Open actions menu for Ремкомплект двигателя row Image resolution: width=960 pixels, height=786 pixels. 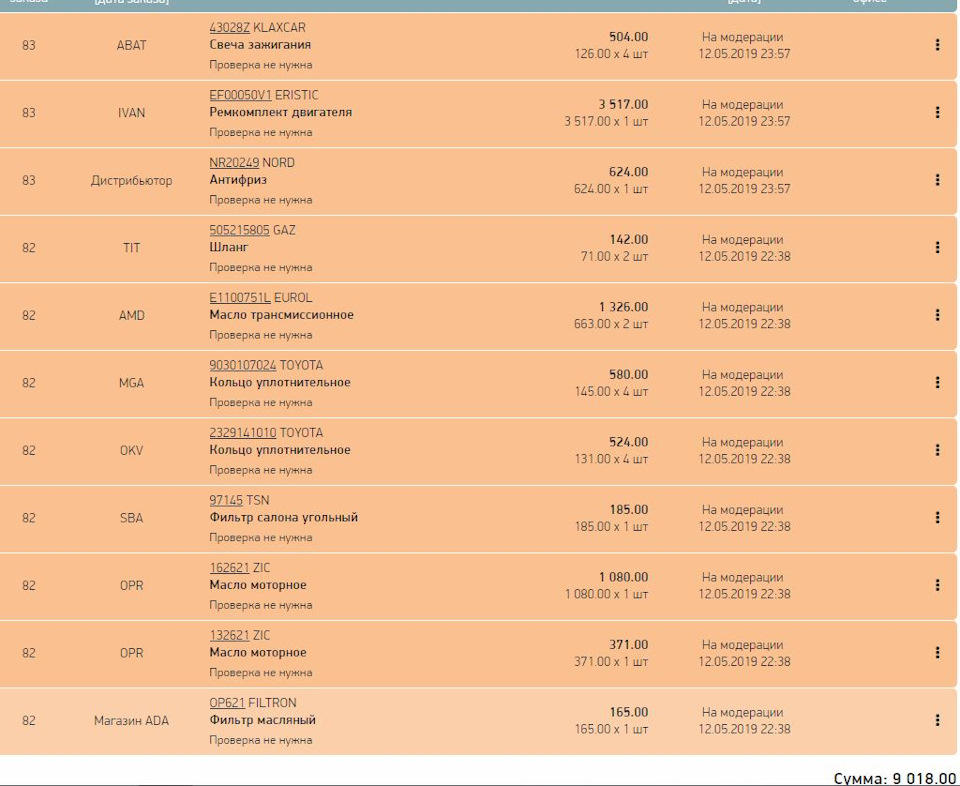[x=937, y=112]
